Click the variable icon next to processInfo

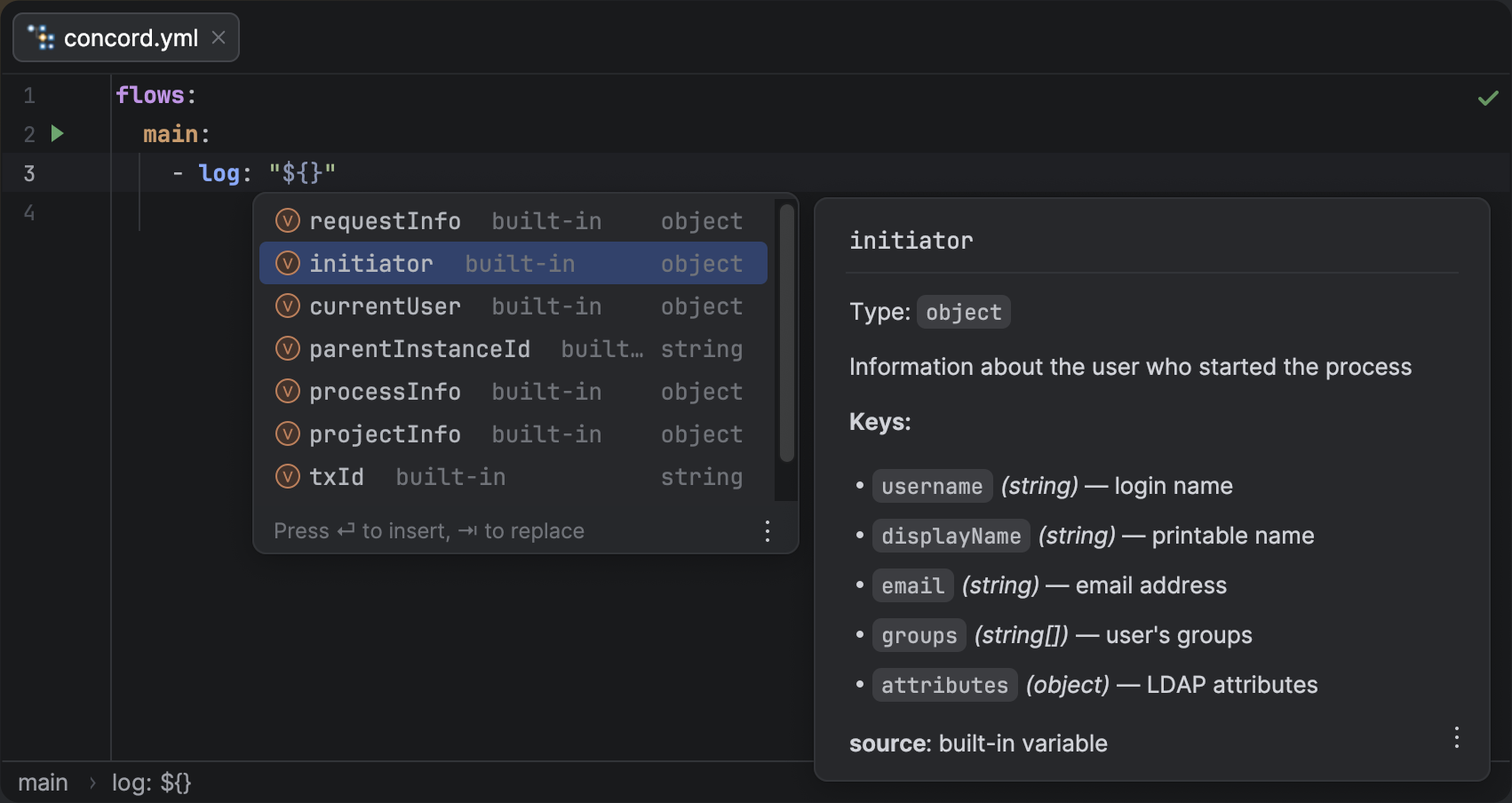[x=288, y=391]
